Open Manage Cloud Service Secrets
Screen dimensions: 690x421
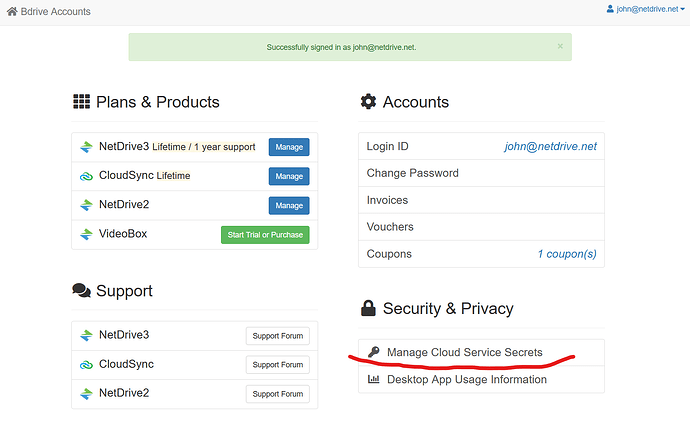click(x=464, y=352)
